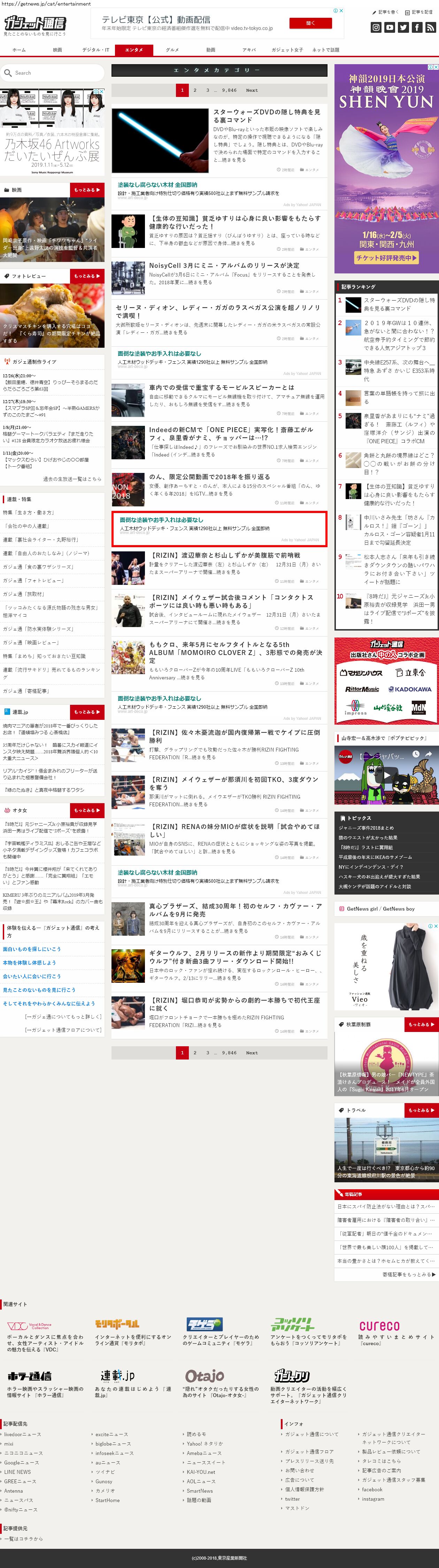Open the 堀口恭司 RIZIN champion article headline

(235, 1004)
